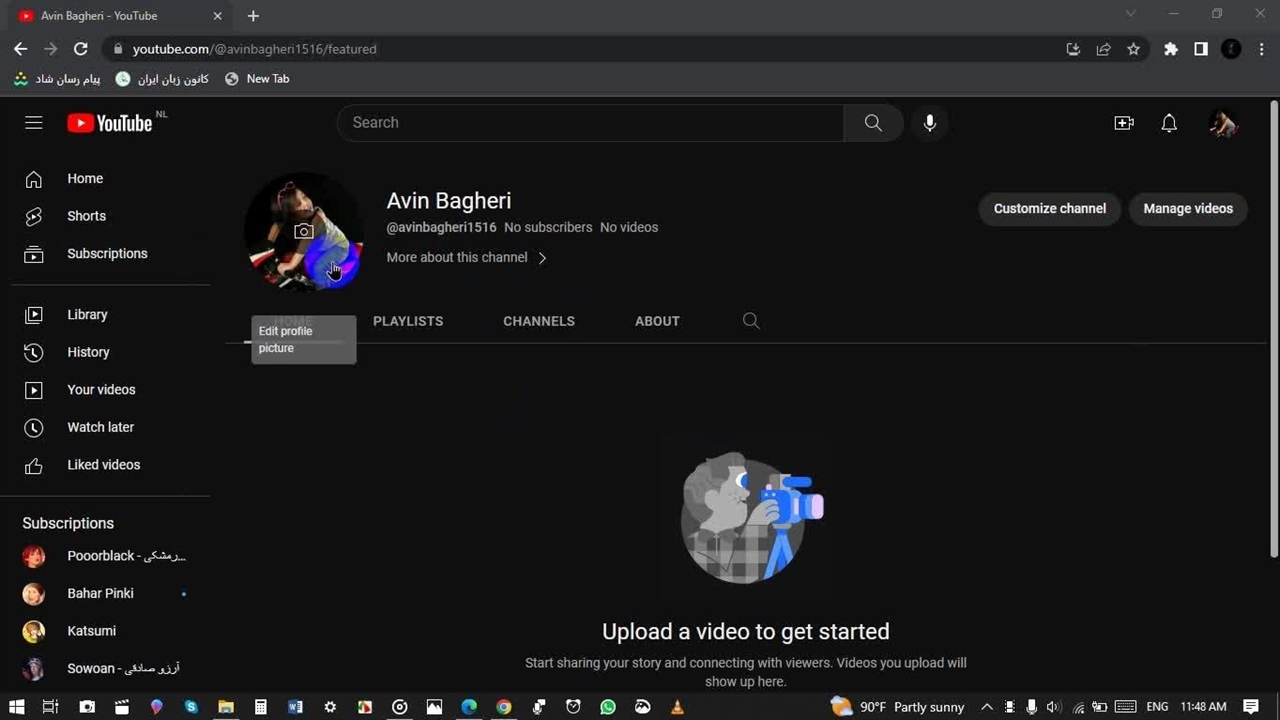Open YouTube search by voice

point(929,122)
